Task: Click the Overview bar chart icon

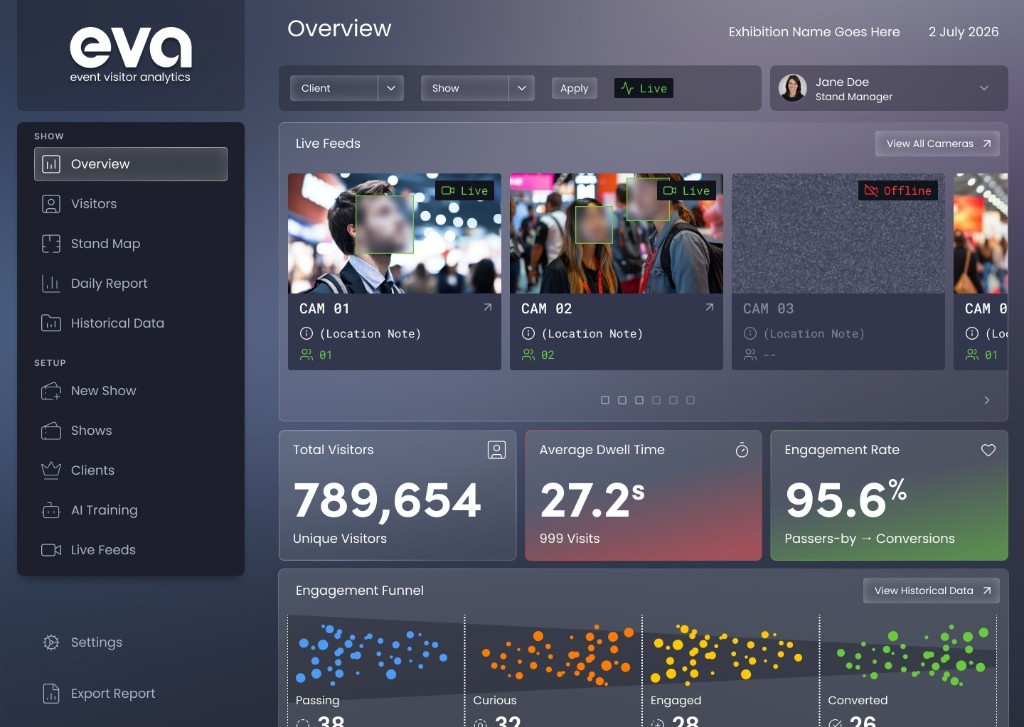Action: coord(51,164)
